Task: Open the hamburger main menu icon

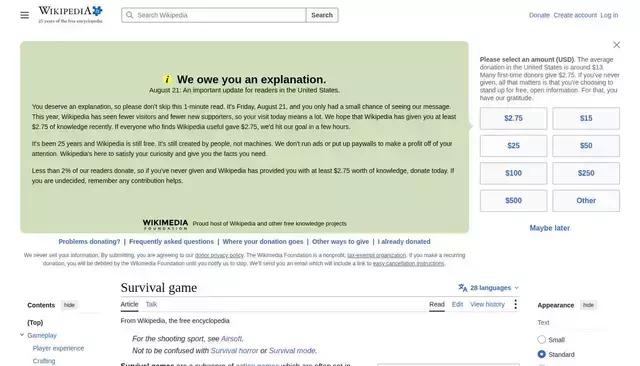Action: (24, 15)
